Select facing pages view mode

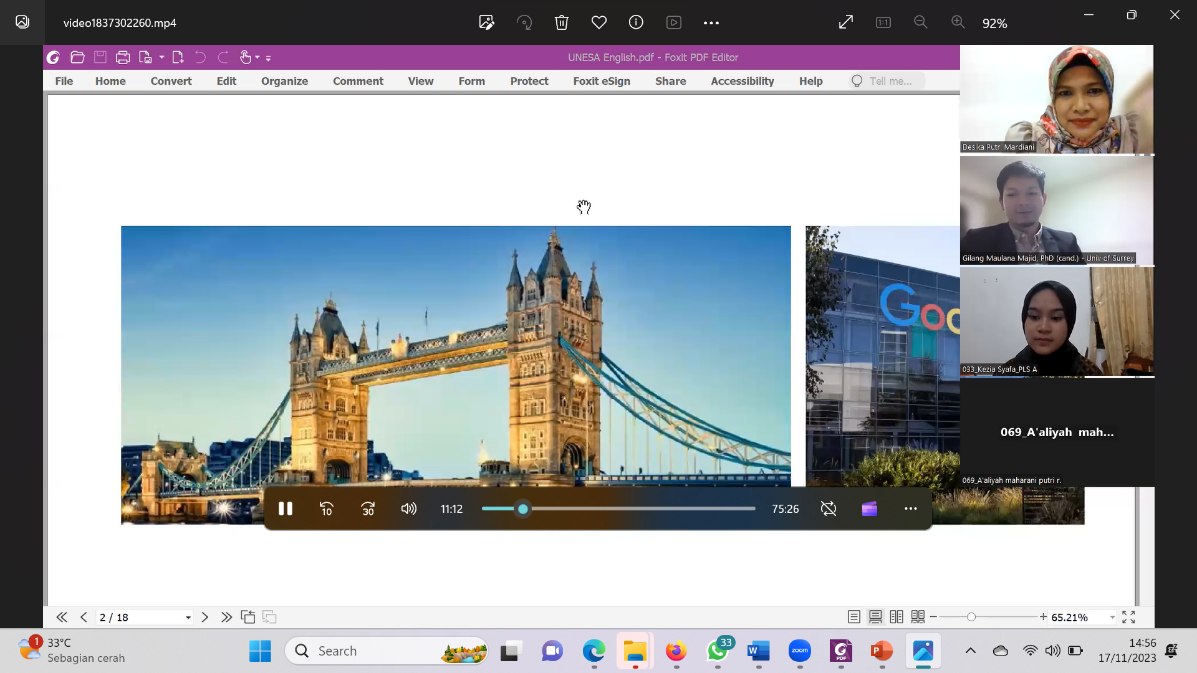click(897, 617)
